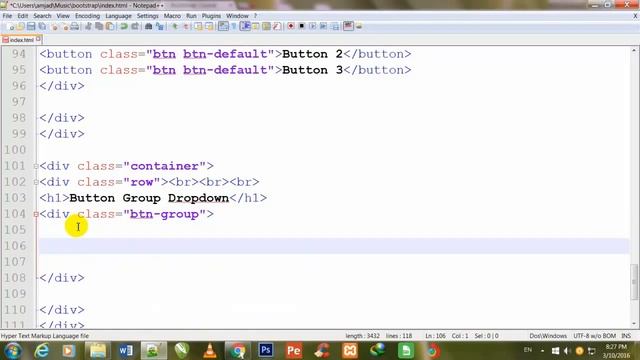Click the volume speaker icon in the tray
640x360 pixels.
pyautogui.click(x=567, y=351)
